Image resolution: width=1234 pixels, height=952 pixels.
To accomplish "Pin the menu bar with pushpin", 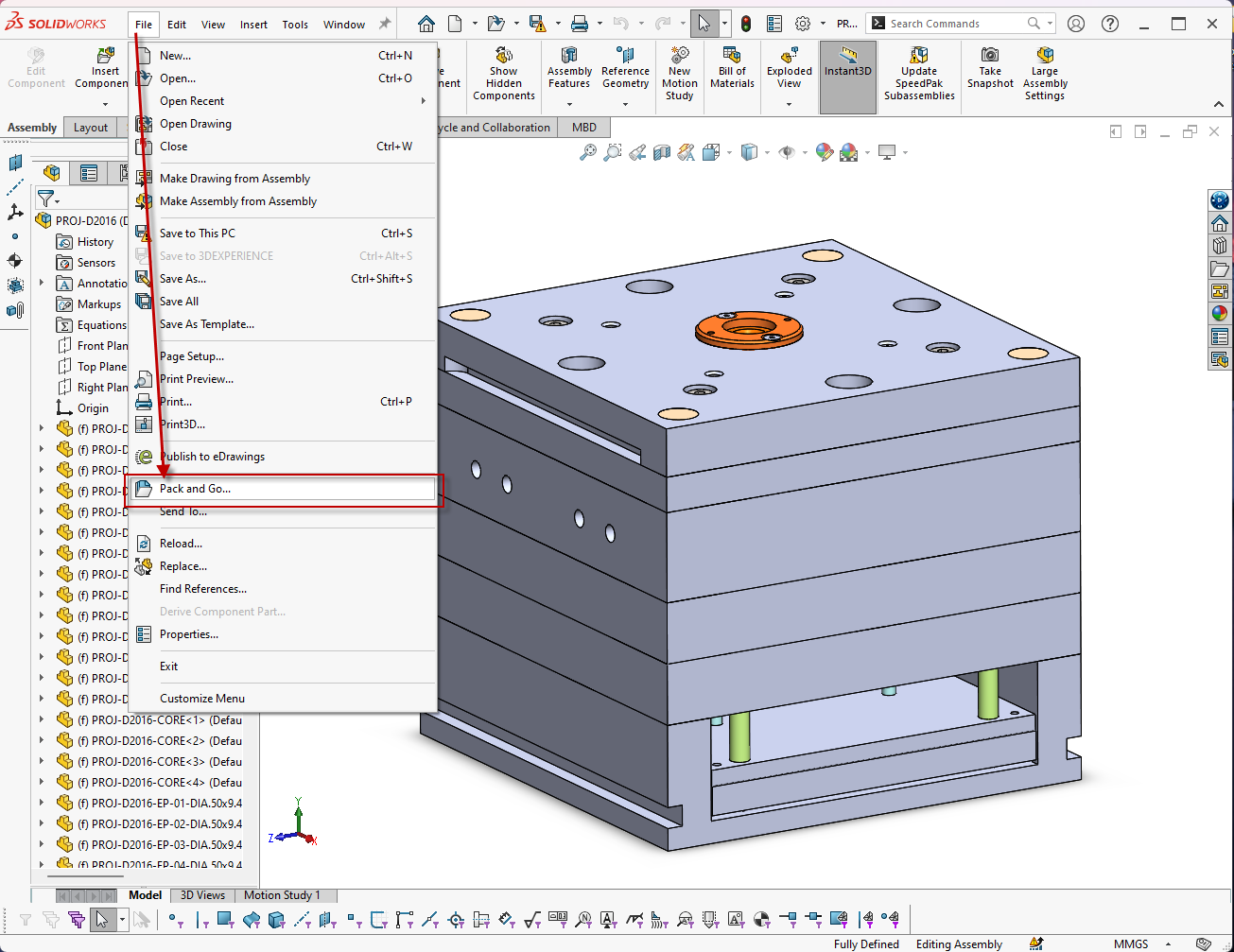I will point(384,24).
